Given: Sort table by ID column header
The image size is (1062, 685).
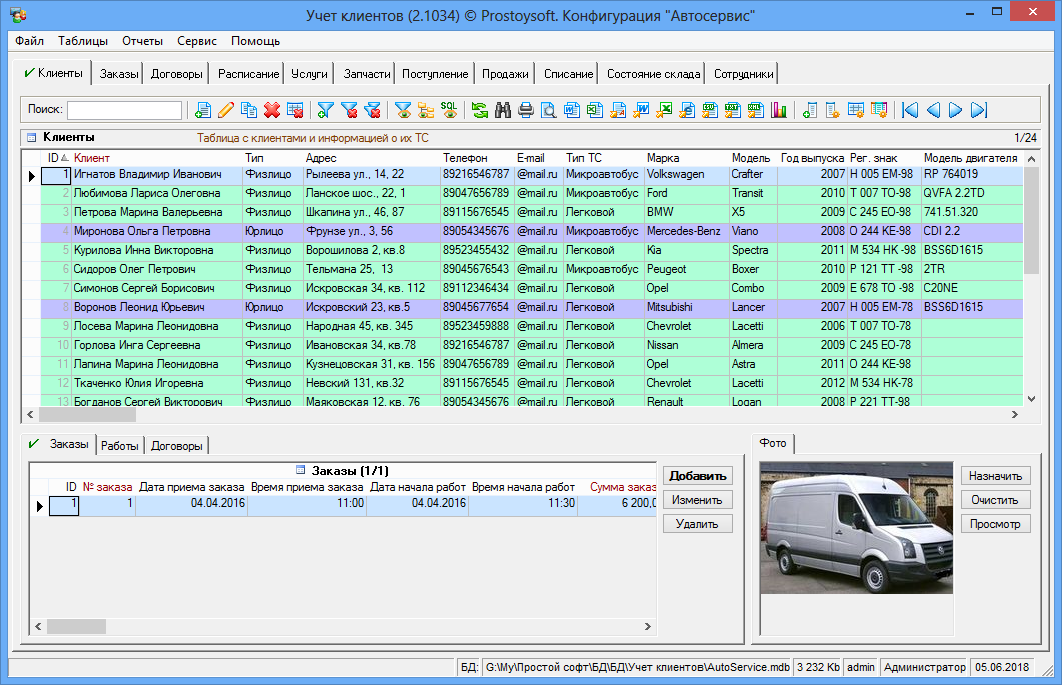Looking at the screenshot, I should click(54, 158).
